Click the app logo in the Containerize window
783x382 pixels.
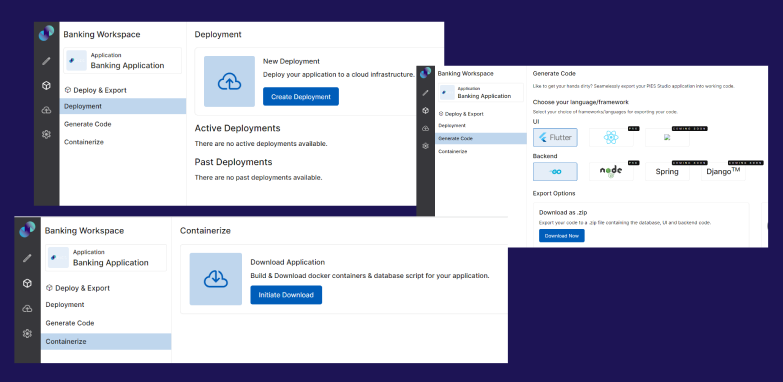27,229
